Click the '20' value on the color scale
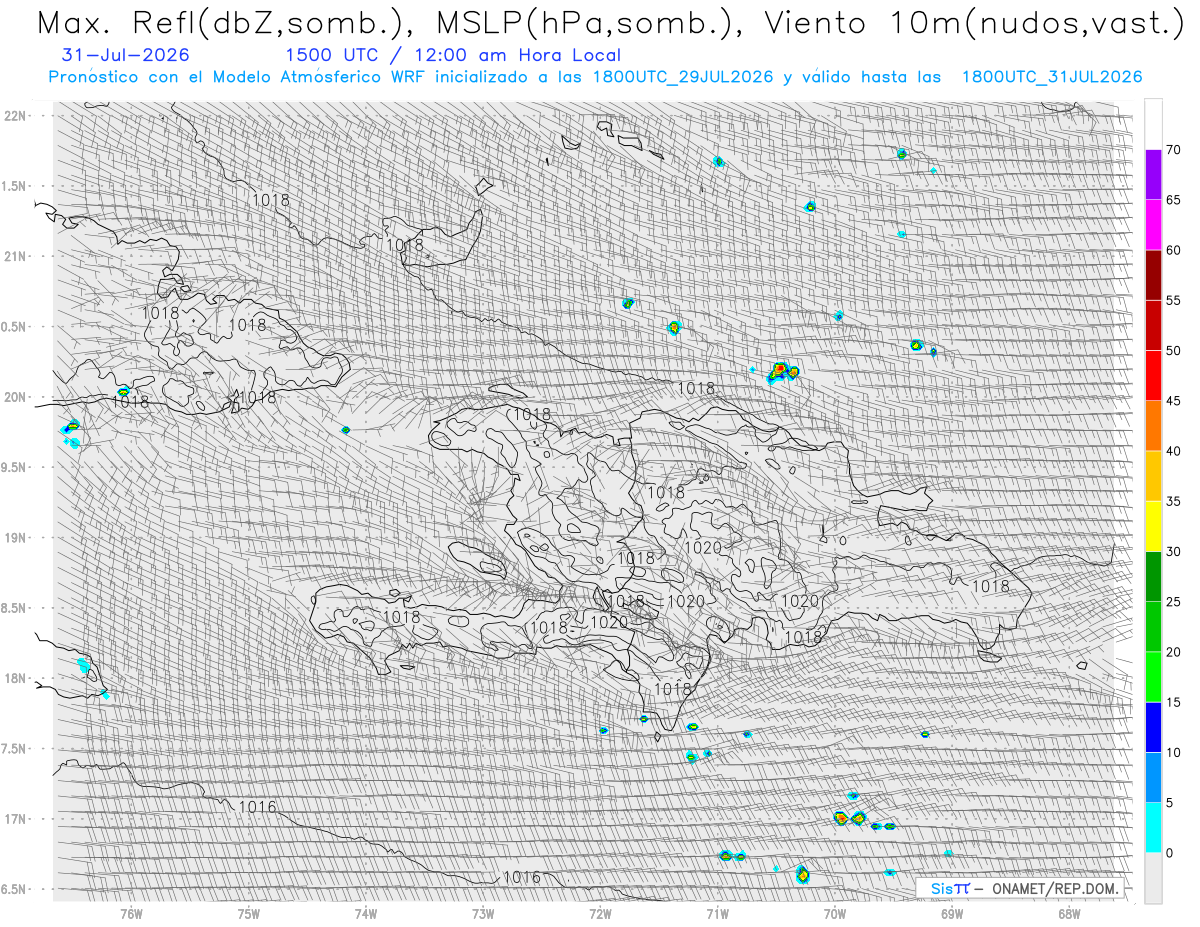The width and height of the screenshot is (1200, 927). (x=1174, y=652)
